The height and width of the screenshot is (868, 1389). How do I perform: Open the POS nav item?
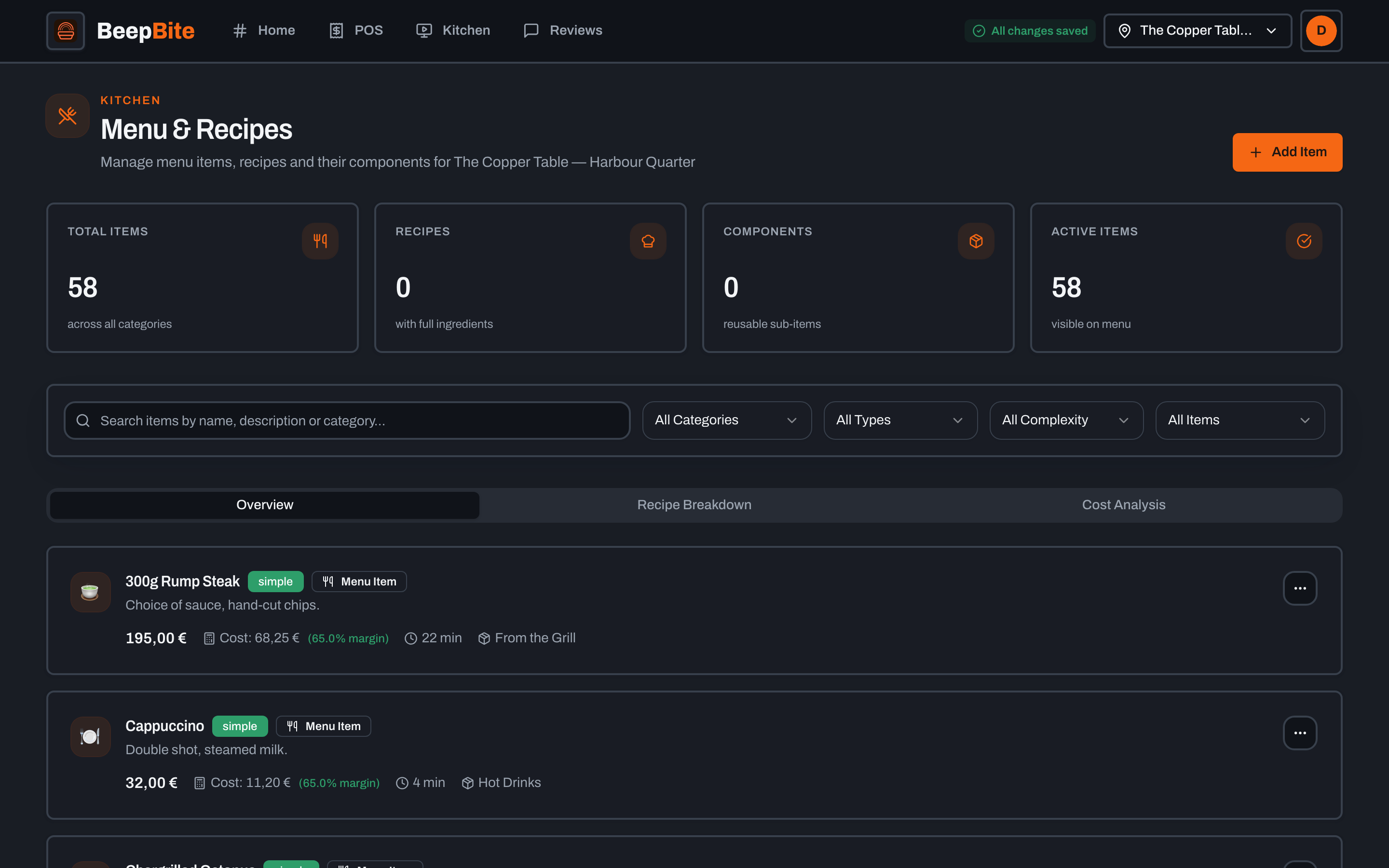click(356, 30)
